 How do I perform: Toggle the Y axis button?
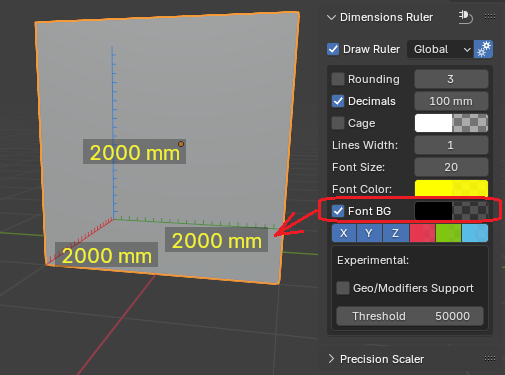point(369,233)
